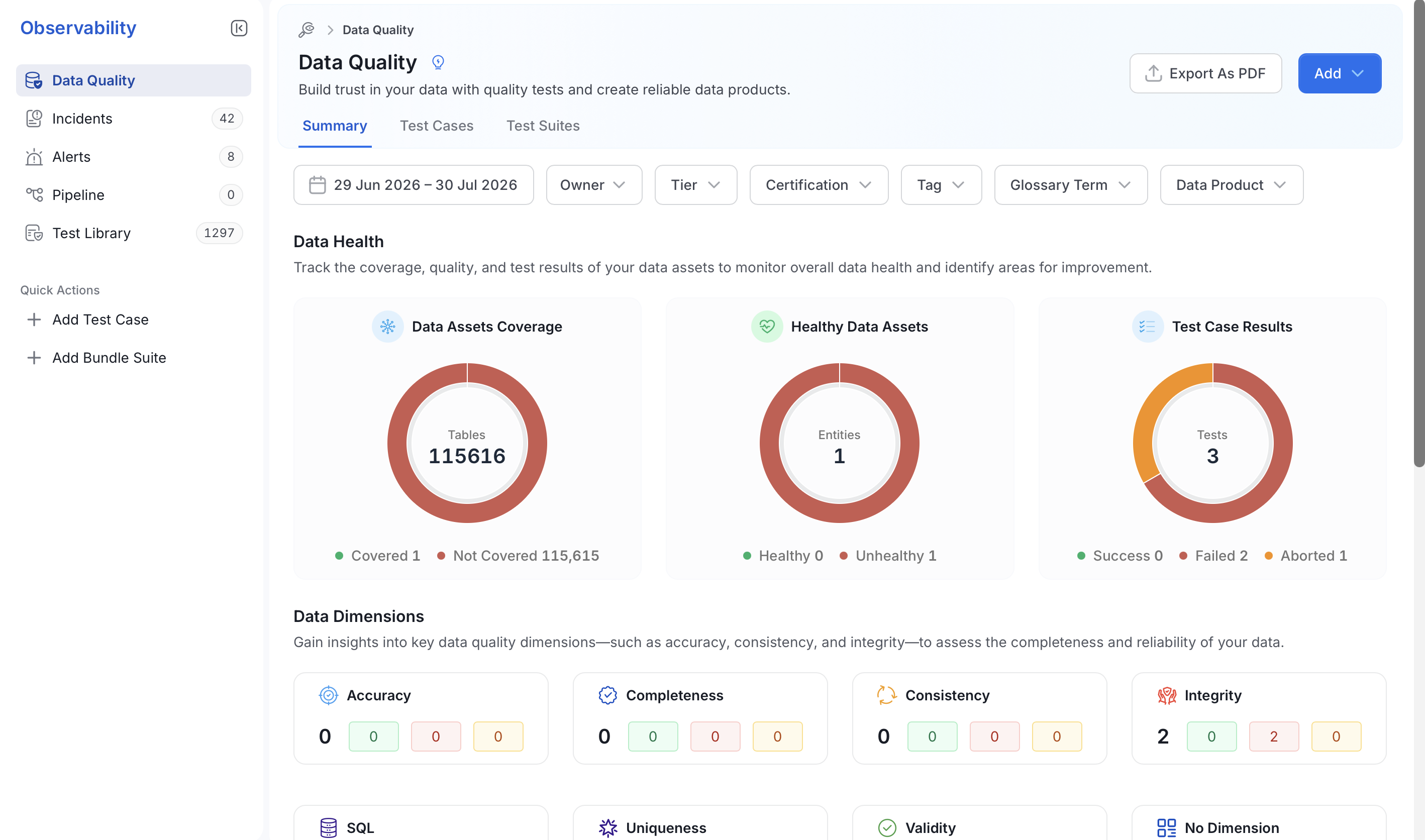
Task: Open Incidents in the sidebar
Action: pyautogui.click(x=133, y=118)
